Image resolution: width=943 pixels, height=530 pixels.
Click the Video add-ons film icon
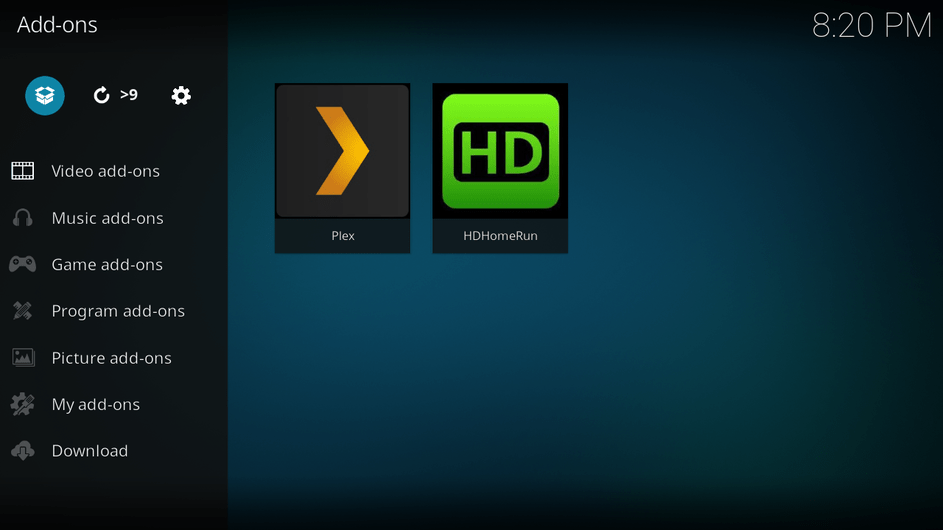(x=23, y=171)
